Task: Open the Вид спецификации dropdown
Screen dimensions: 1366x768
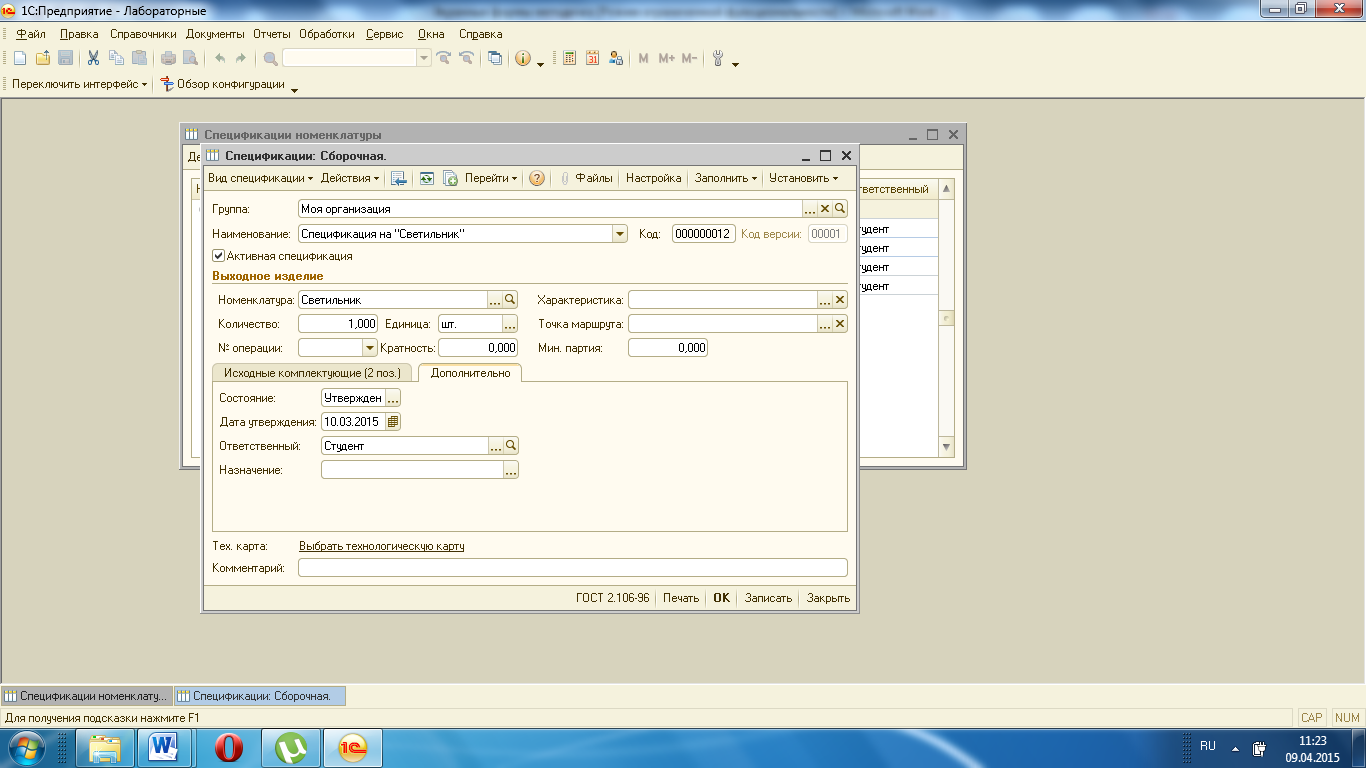Action: 261,178
